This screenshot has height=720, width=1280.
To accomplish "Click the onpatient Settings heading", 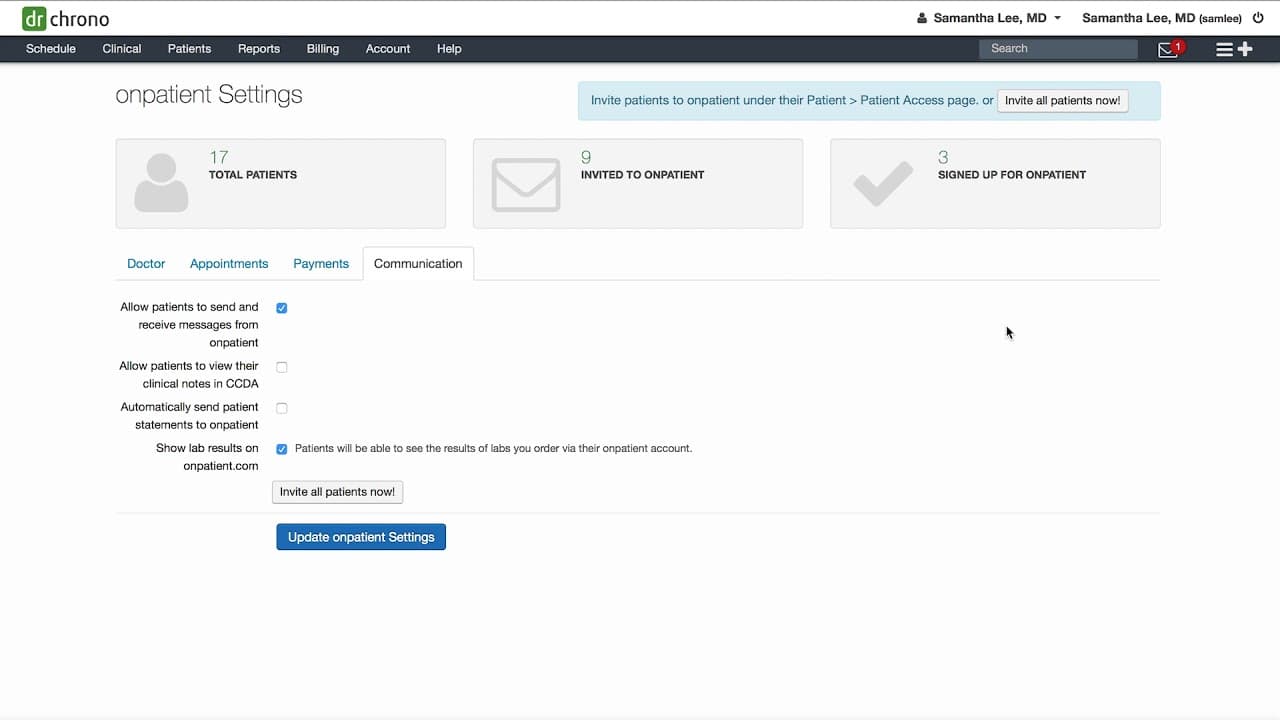I will [x=209, y=95].
